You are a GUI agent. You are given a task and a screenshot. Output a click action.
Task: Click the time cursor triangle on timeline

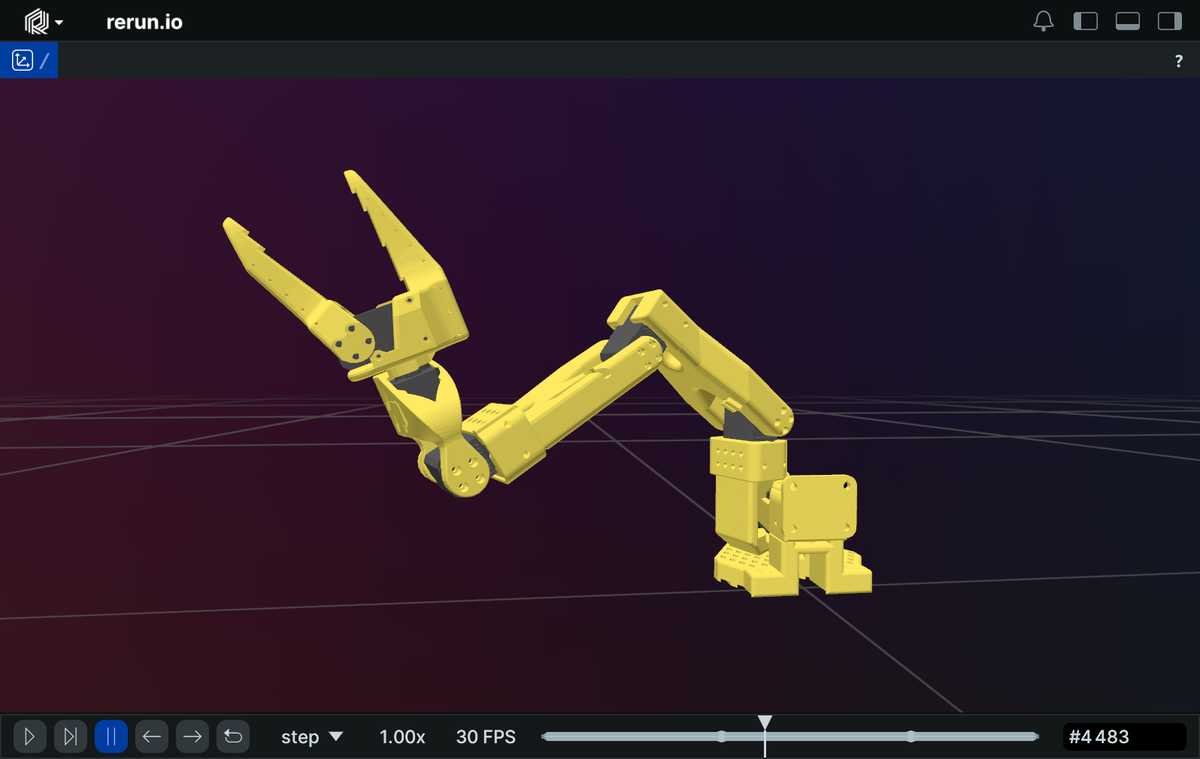[x=765, y=722]
